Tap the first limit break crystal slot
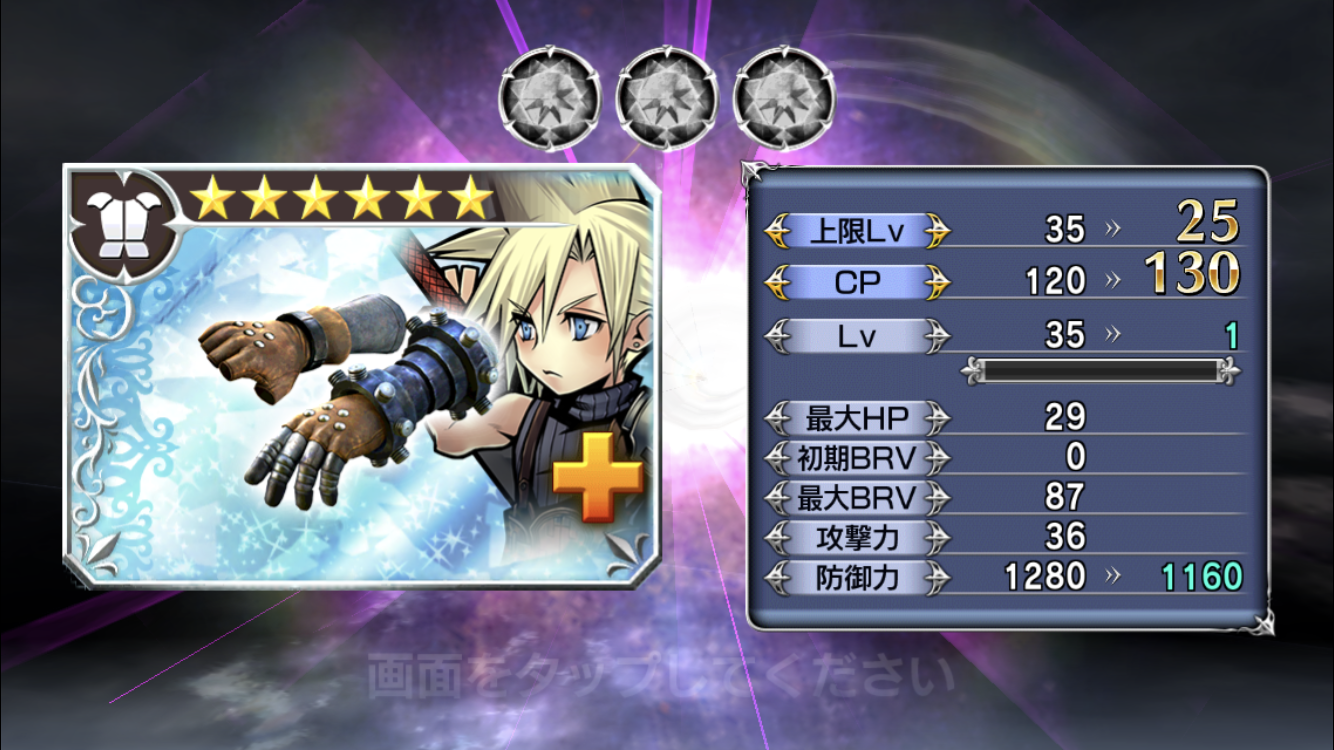This screenshot has height=750, width=1334. tap(550, 99)
